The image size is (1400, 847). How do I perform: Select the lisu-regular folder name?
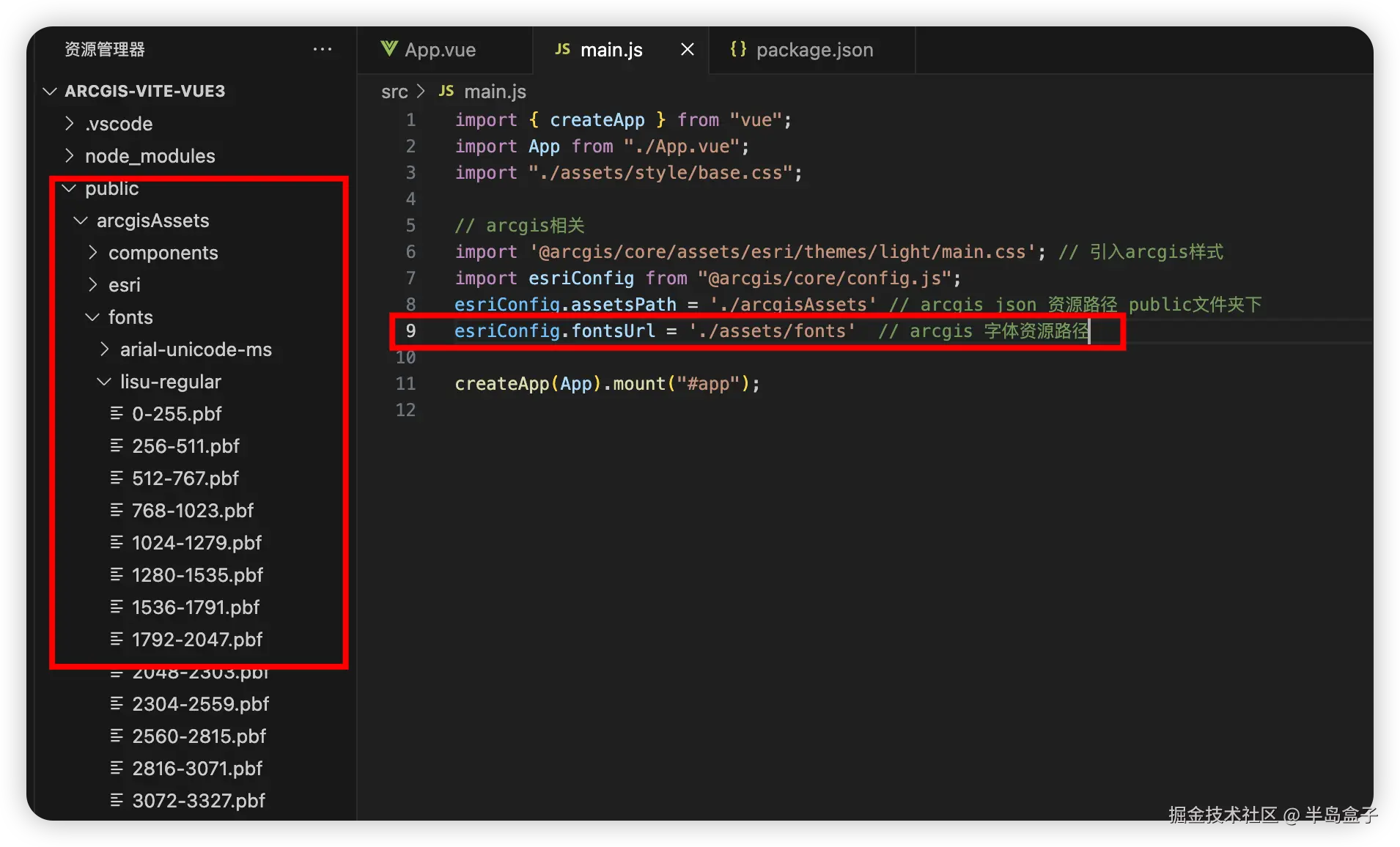(x=171, y=382)
